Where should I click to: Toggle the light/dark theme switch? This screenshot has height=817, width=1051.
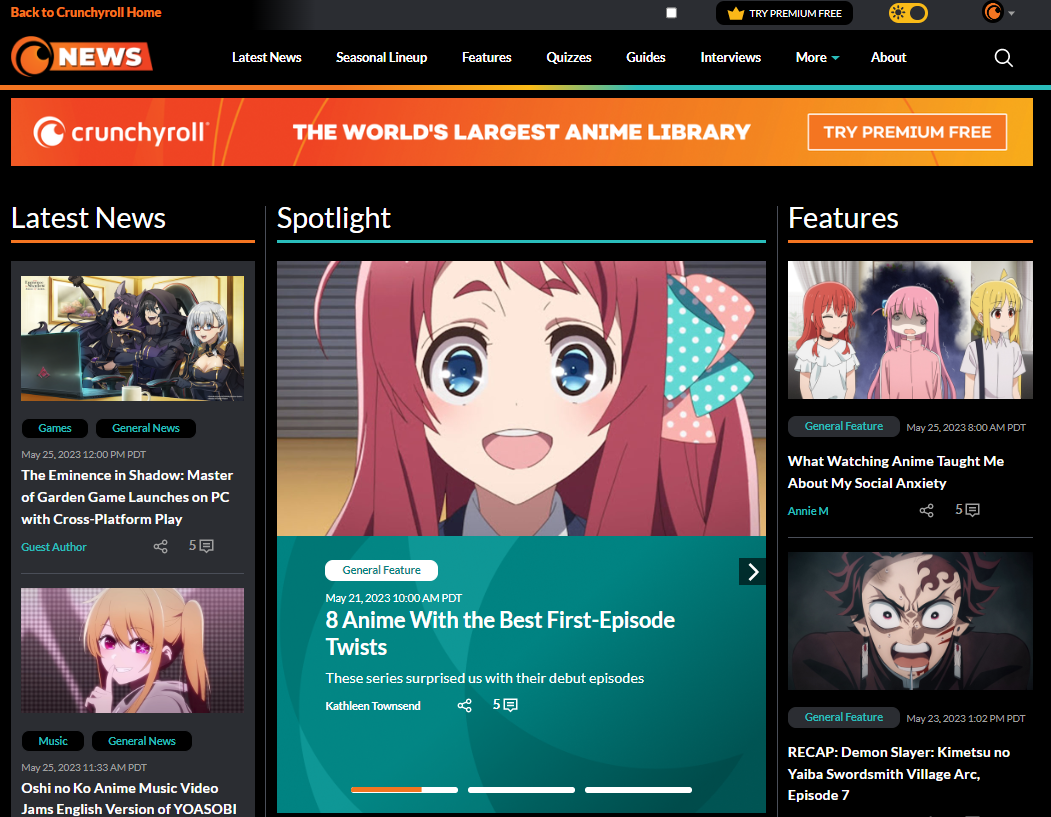coord(908,13)
